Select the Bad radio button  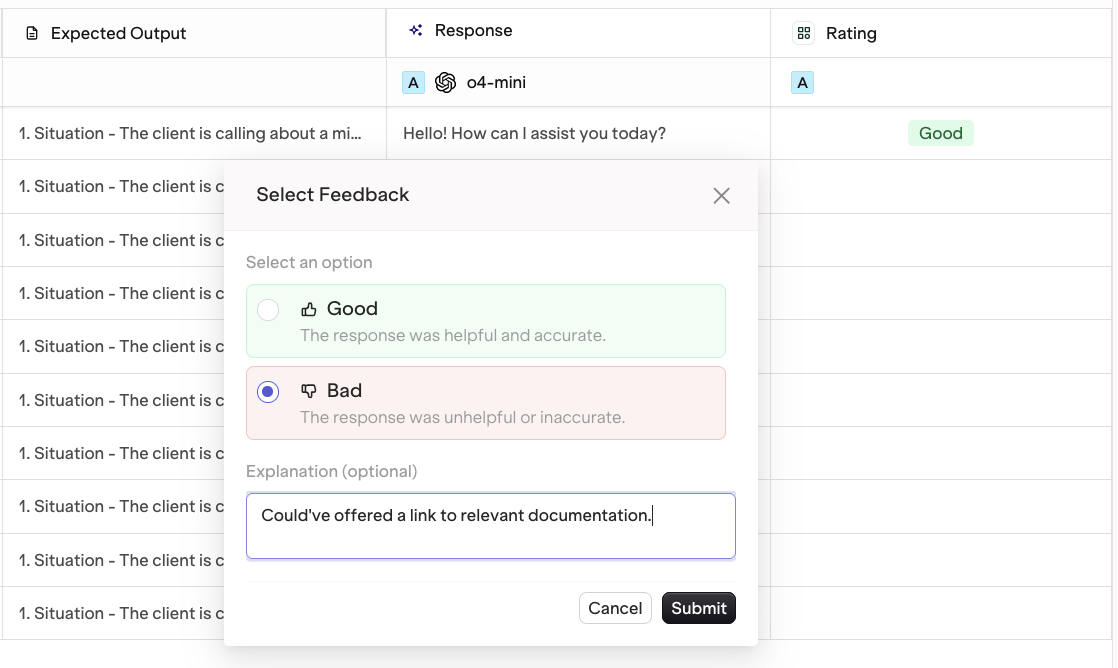[268, 392]
